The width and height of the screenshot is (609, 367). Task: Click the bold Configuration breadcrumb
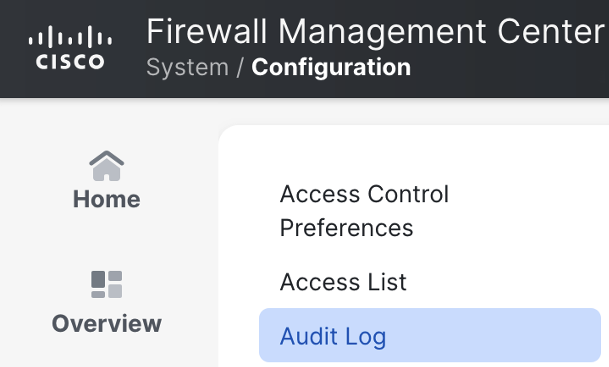[331, 68]
